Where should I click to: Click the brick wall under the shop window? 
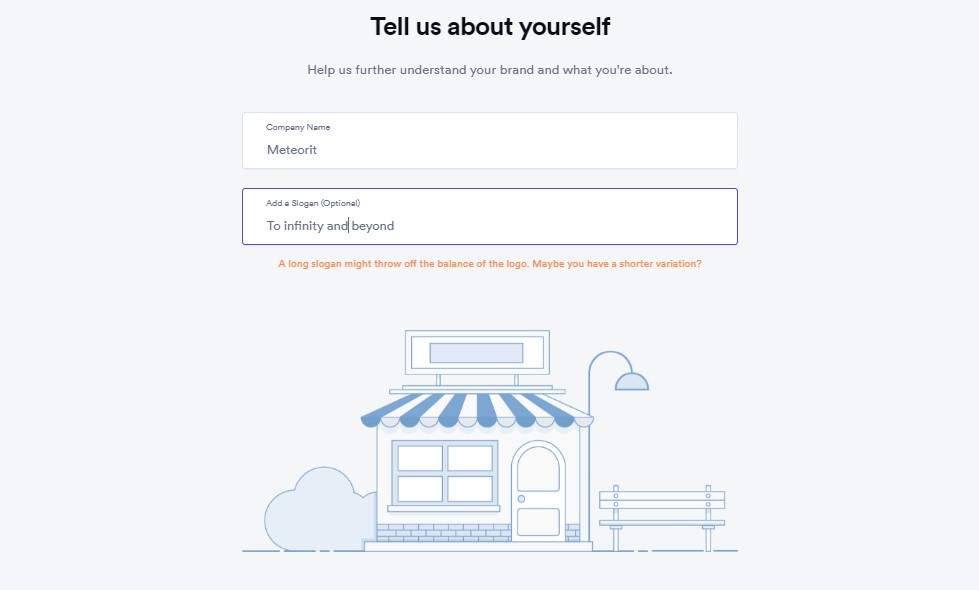(440, 532)
